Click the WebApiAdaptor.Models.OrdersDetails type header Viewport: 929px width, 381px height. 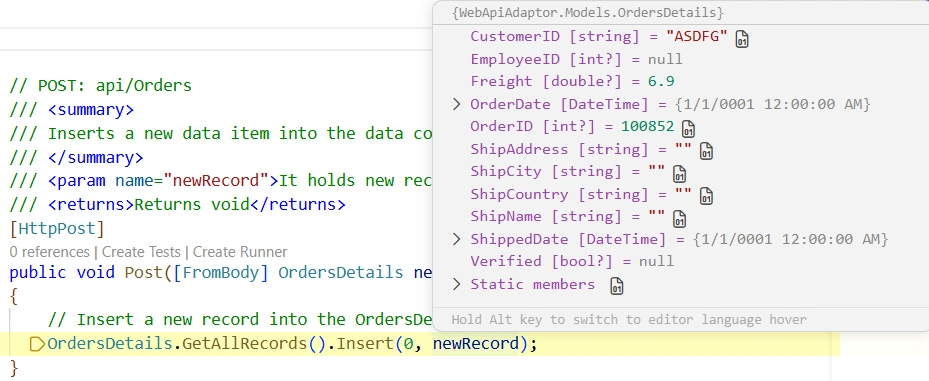[588, 13]
